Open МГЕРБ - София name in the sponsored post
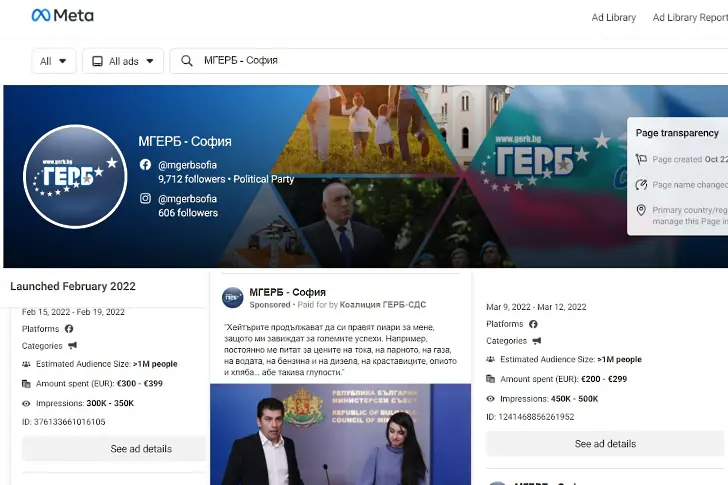Screen dimensions: 728x485 point(287,292)
